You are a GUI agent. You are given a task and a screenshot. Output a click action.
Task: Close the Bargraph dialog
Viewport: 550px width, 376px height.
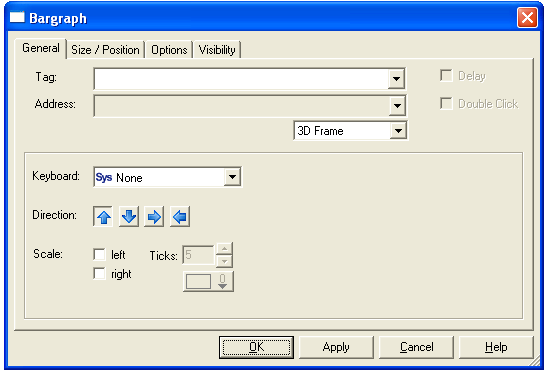coord(527,17)
